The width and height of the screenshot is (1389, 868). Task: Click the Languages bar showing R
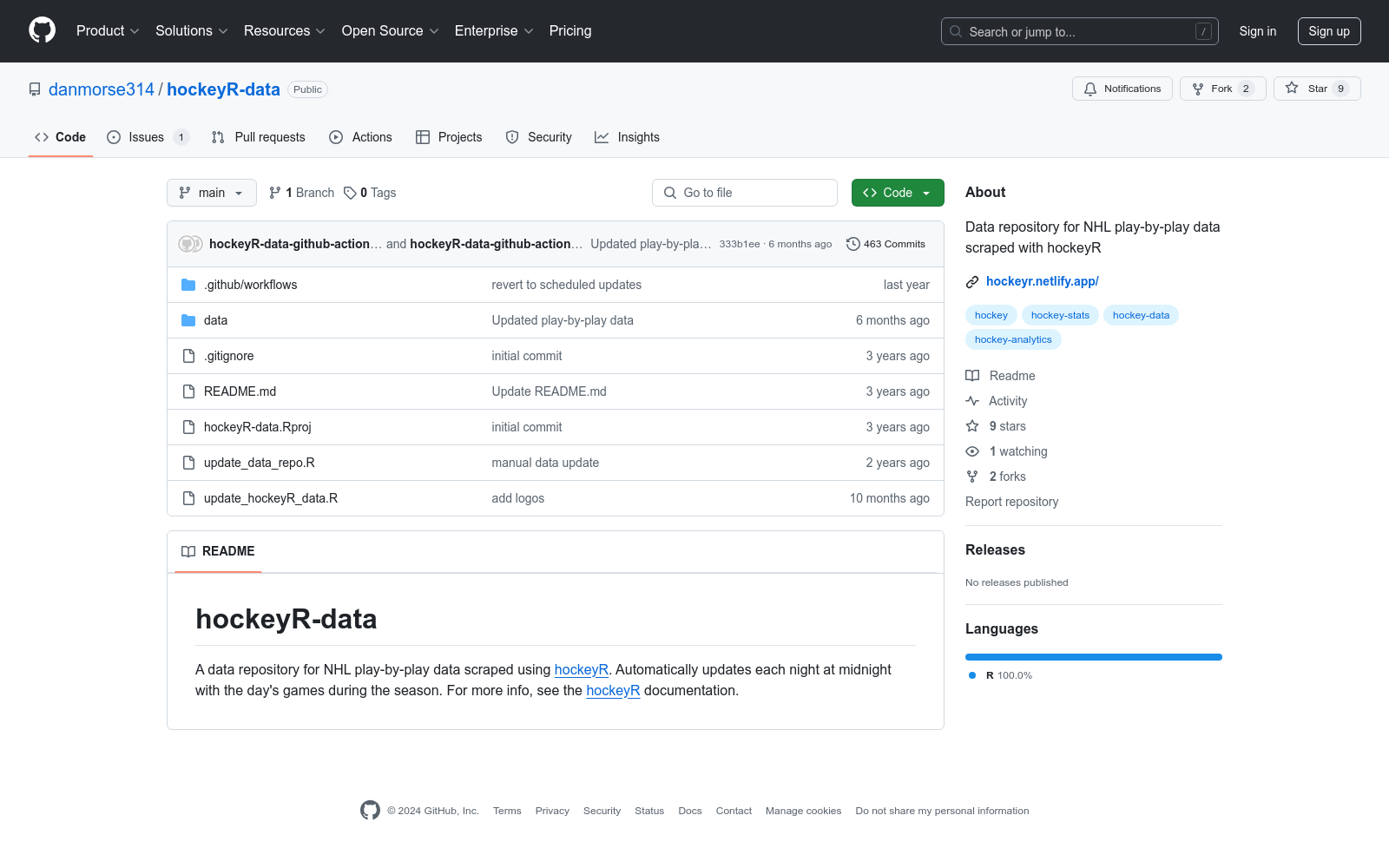coord(1094,657)
